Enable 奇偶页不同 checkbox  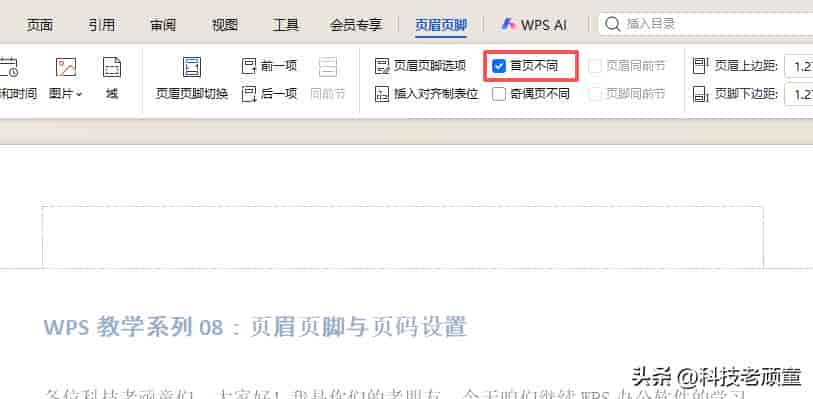[499, 94]
